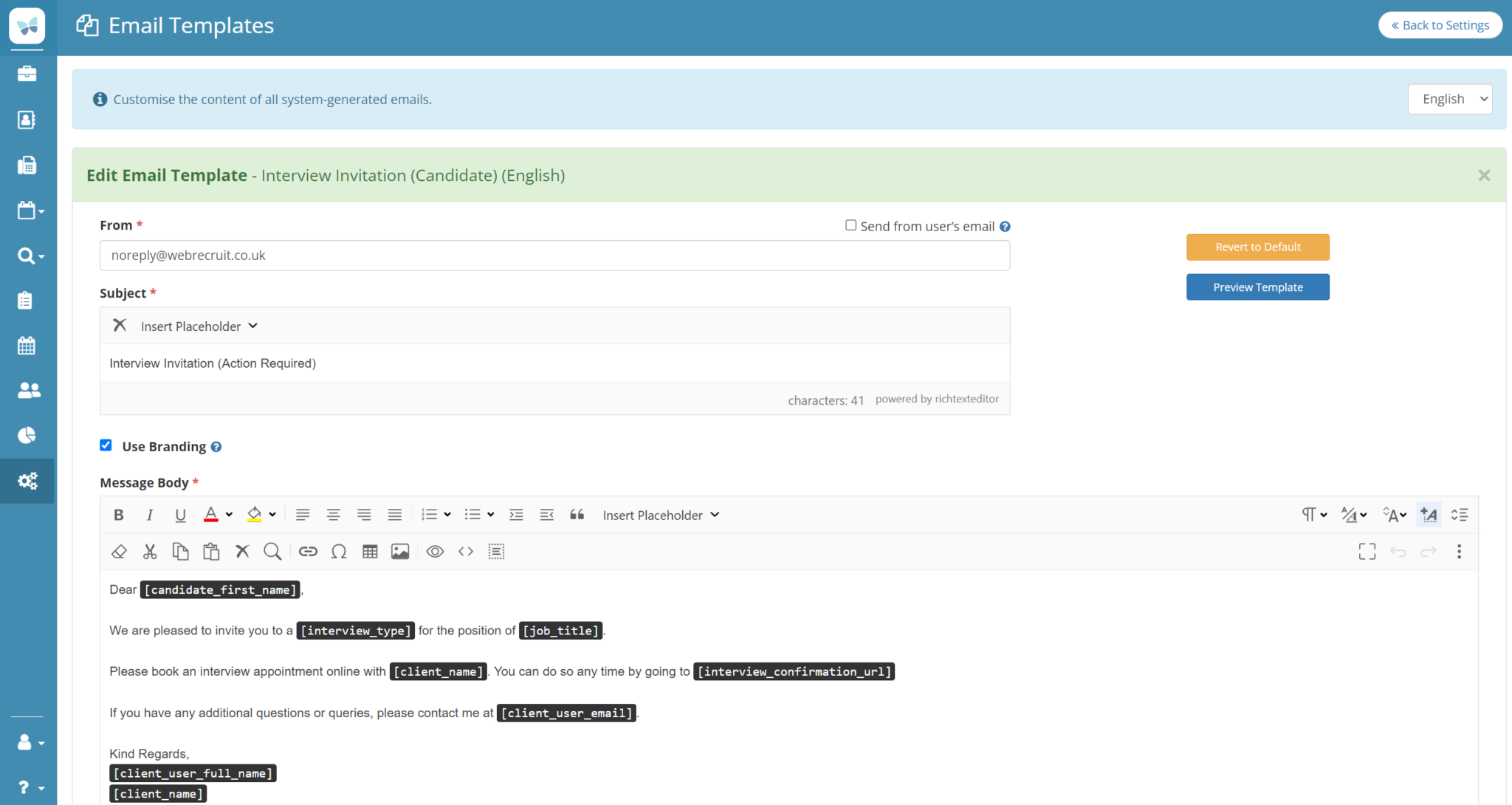Open the English language dropdown

[1450, 99]
